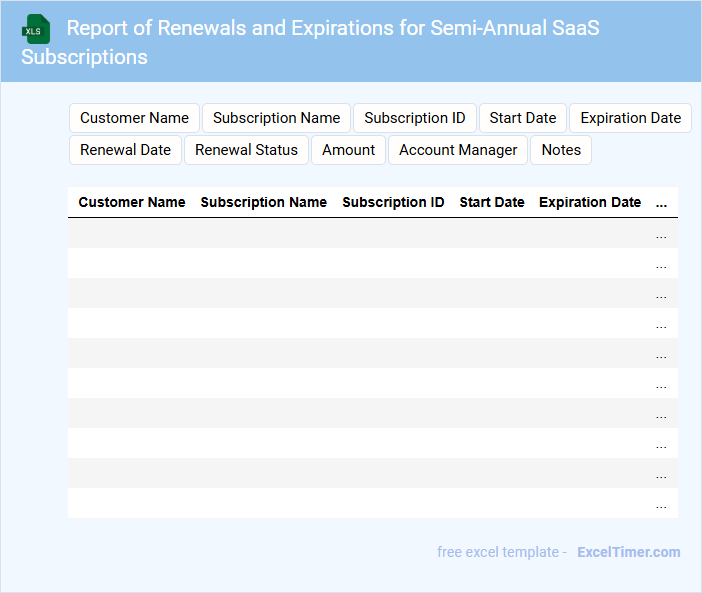This screenshot has height=593, width=702.
Task: Select the Subscription Name tag
Action: pos(276,118)
